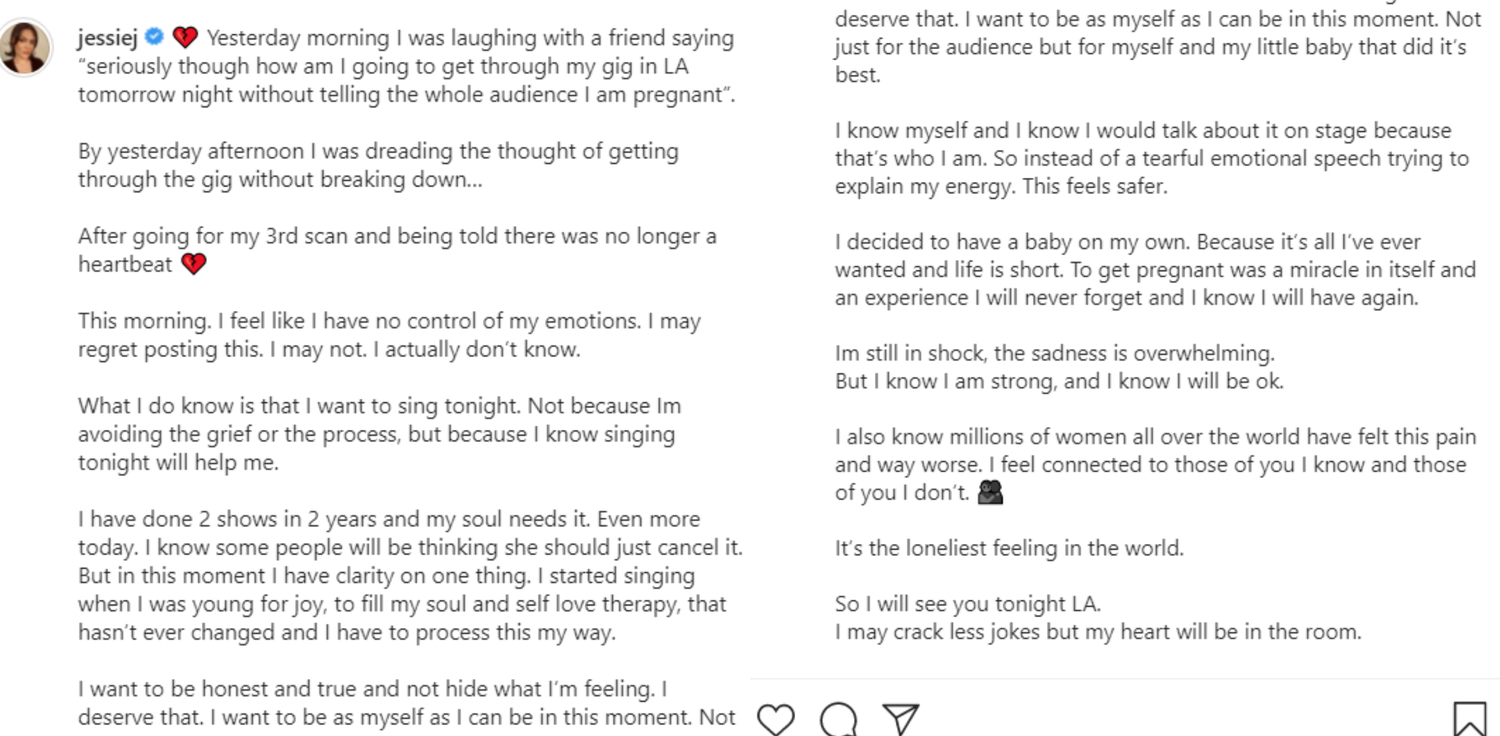Click the paragraph starting "I also know millions"
Viewport: 1500px width, 736px height.
pos(1154,464)
